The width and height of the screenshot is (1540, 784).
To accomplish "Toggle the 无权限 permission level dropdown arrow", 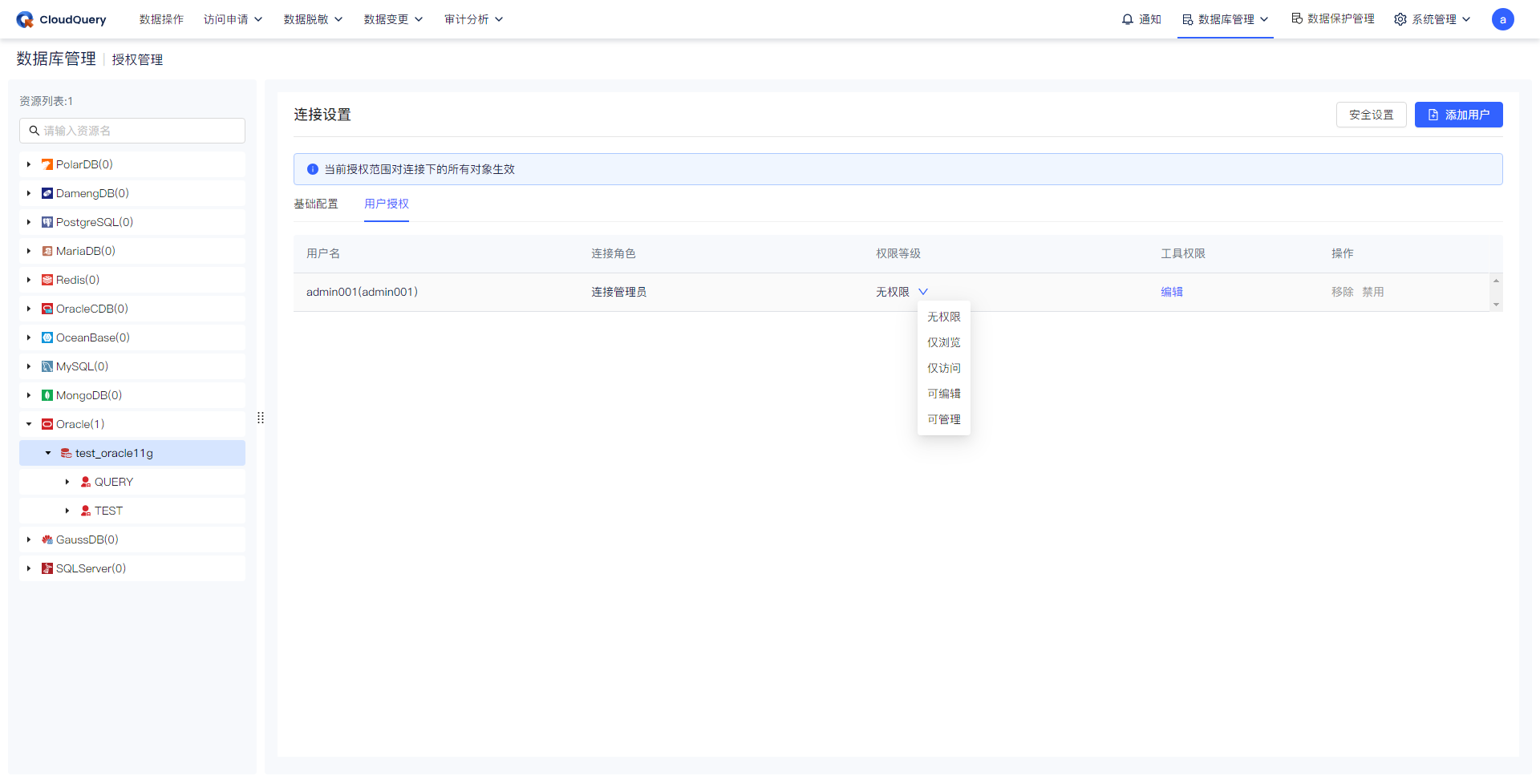I will pos(923,292).
